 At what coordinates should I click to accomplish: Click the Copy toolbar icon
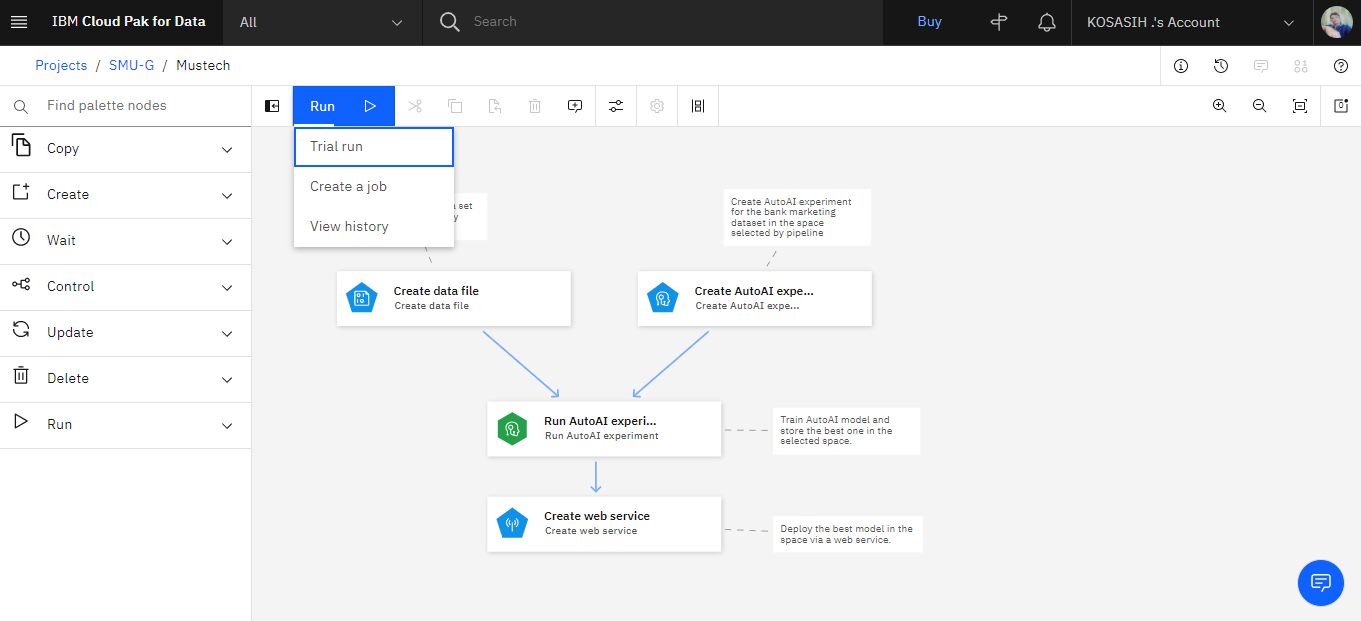click(x=455, y=106)
